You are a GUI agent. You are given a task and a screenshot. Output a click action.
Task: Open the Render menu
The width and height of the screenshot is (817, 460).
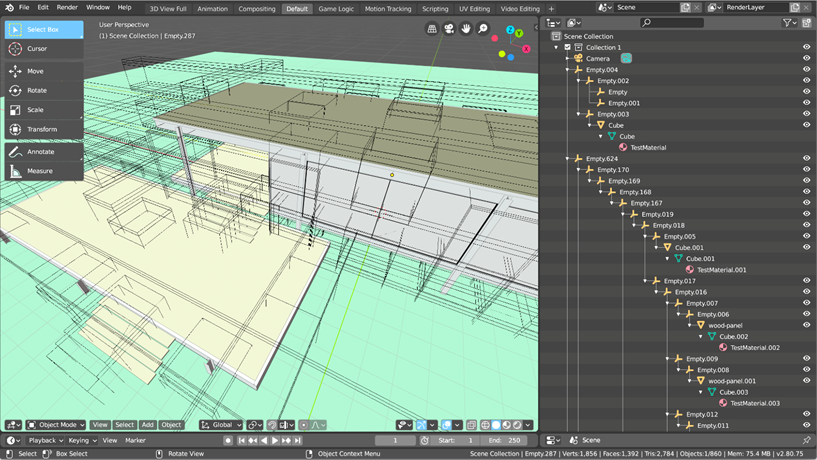click(67, 7)
